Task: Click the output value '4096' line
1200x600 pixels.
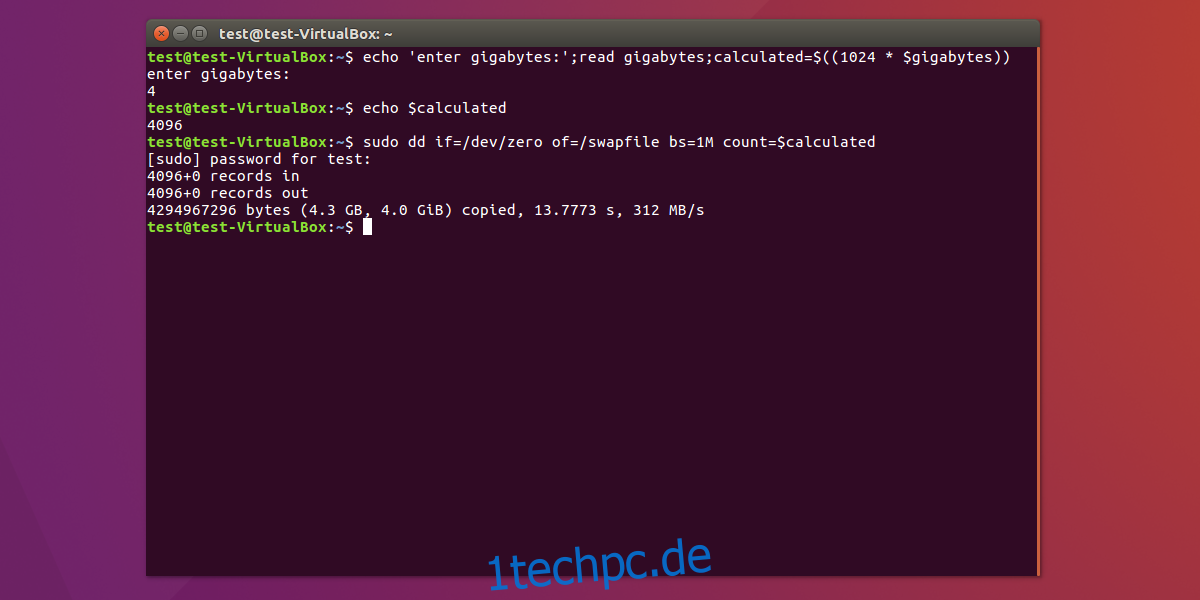Action: click(x=164, y=125)
